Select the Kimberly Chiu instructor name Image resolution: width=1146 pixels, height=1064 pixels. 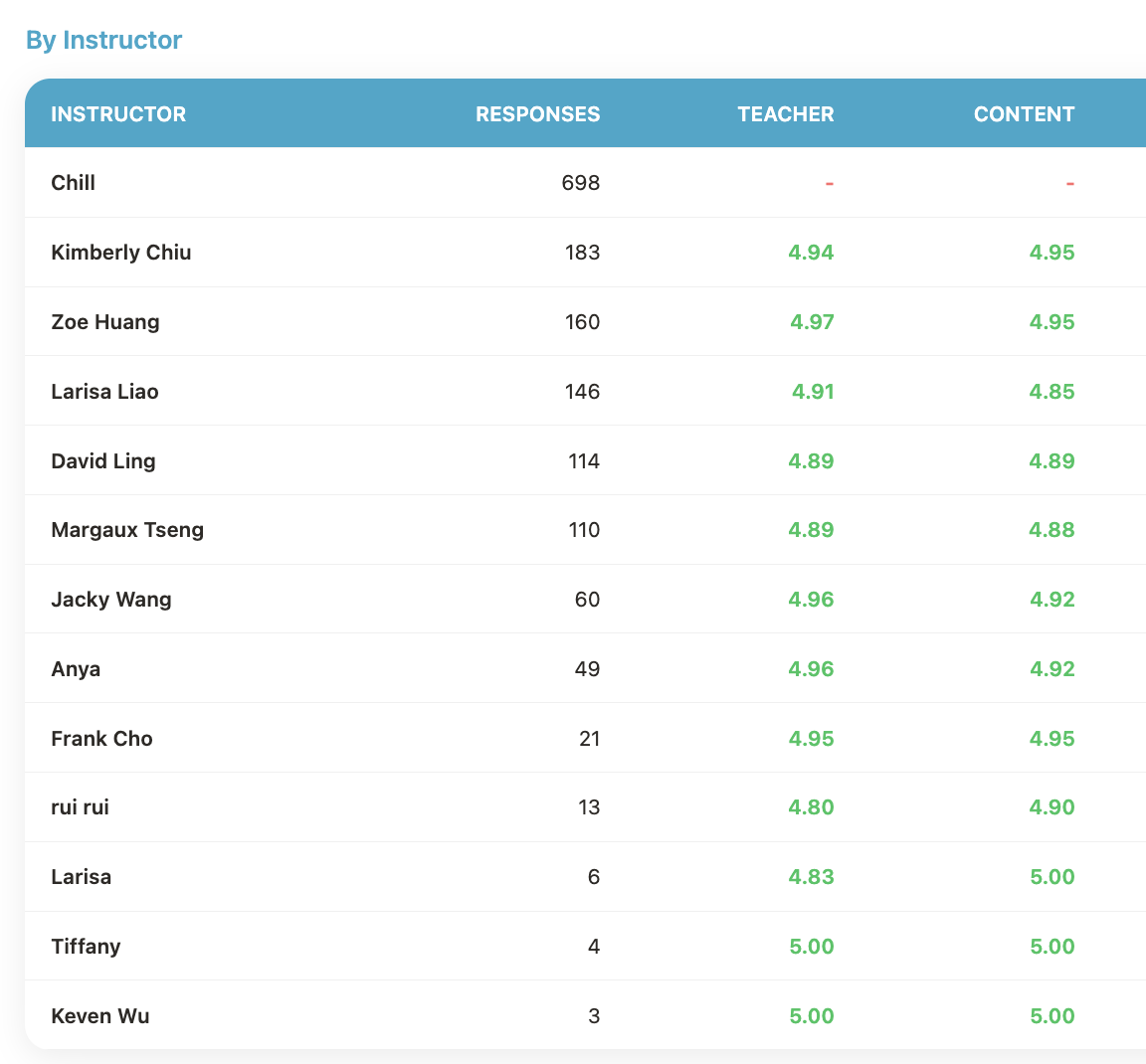[121, 253]
